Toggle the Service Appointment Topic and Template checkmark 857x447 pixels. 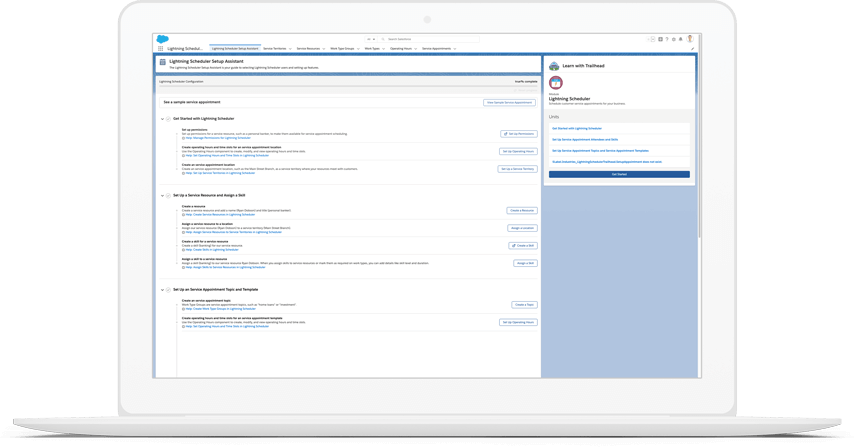[x=168, y=289]
